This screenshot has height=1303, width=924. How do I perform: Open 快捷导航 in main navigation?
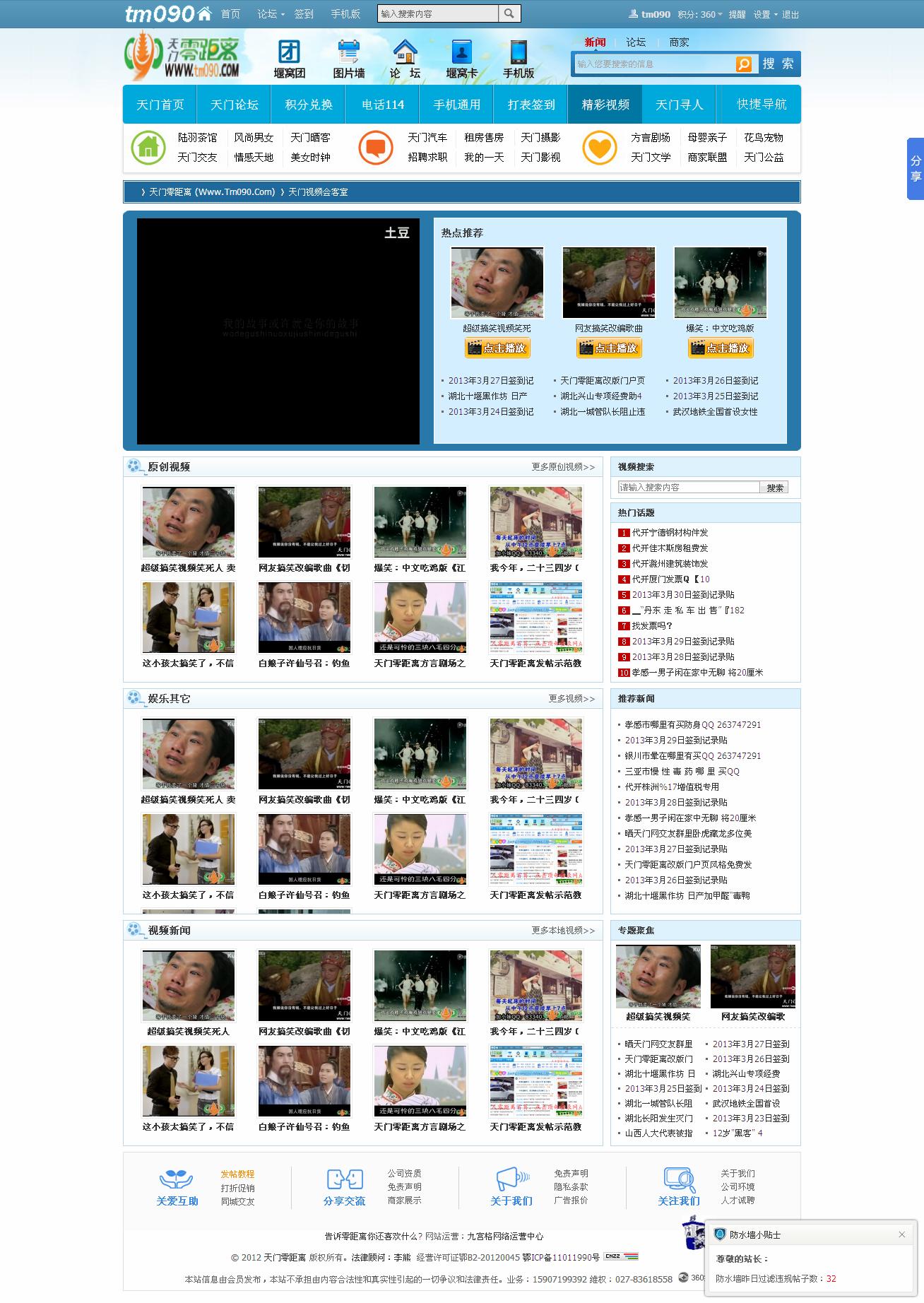point(762,105)
